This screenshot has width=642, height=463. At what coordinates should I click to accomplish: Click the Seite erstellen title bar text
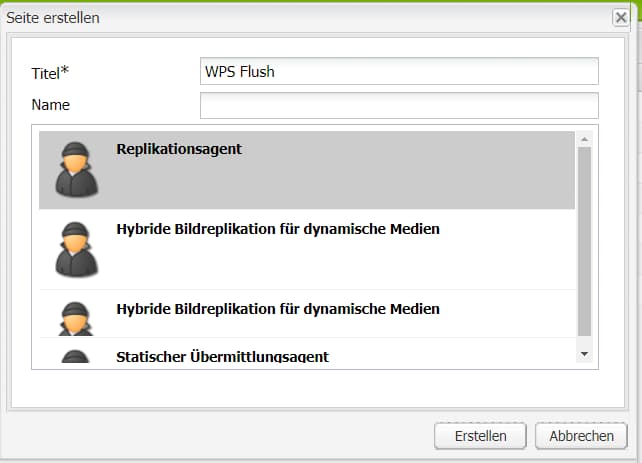point(53,18)
